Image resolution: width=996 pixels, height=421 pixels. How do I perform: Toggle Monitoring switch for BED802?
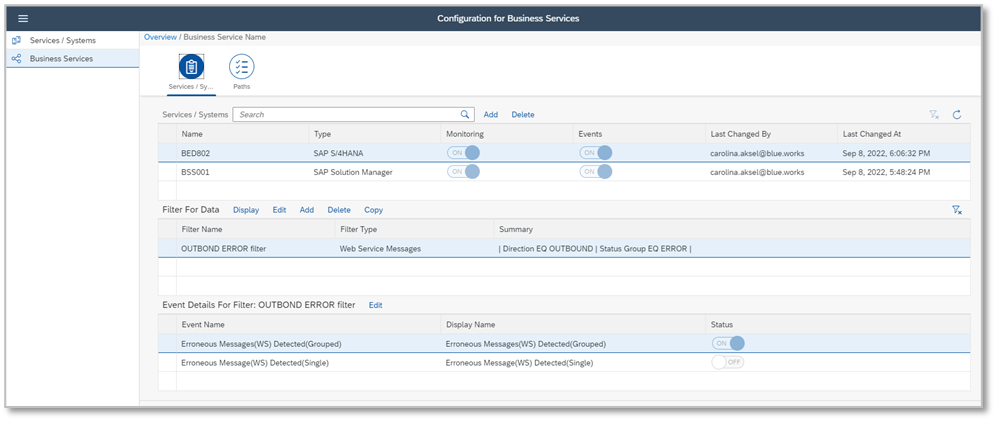click(x=463, y=152)
